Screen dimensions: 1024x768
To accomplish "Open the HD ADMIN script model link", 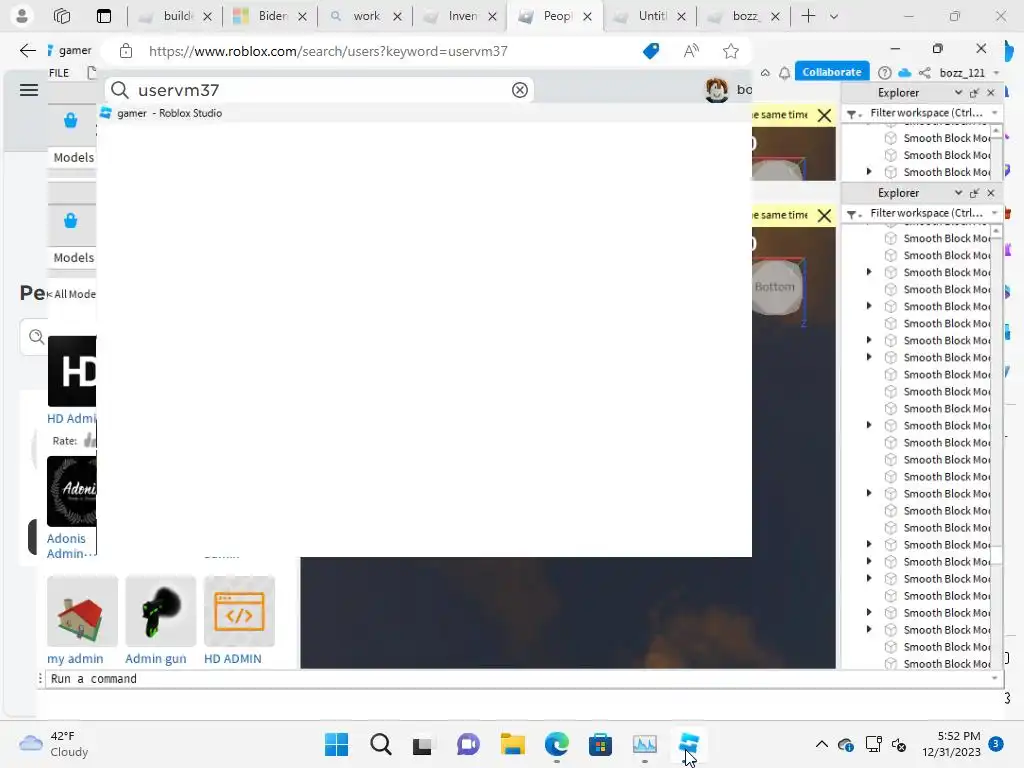I will tap(232, 658).
